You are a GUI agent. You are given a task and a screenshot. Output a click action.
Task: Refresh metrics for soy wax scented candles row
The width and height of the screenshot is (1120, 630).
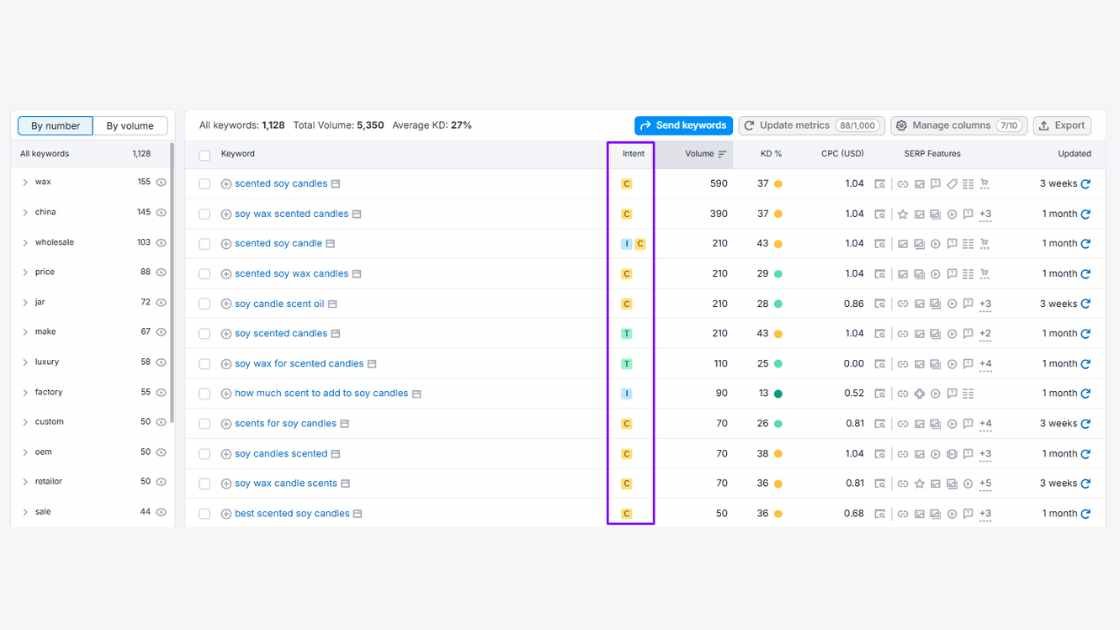pyautogui.click(x=1086, y=214)
